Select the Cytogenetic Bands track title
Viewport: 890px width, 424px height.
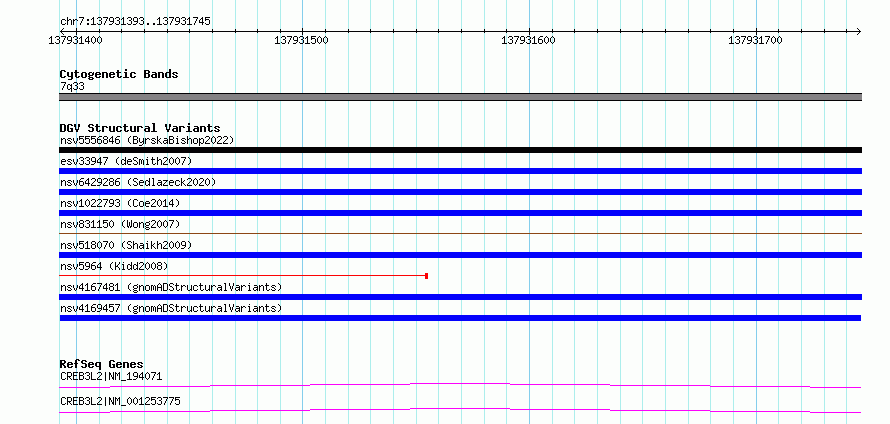[x=119, y=74]
